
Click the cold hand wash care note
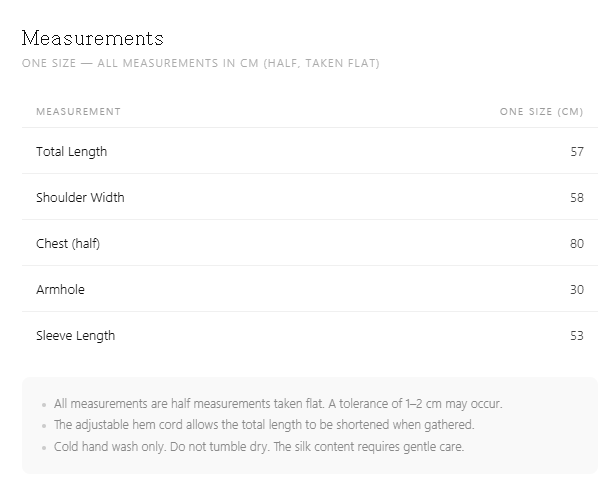(x=259, y=447)
